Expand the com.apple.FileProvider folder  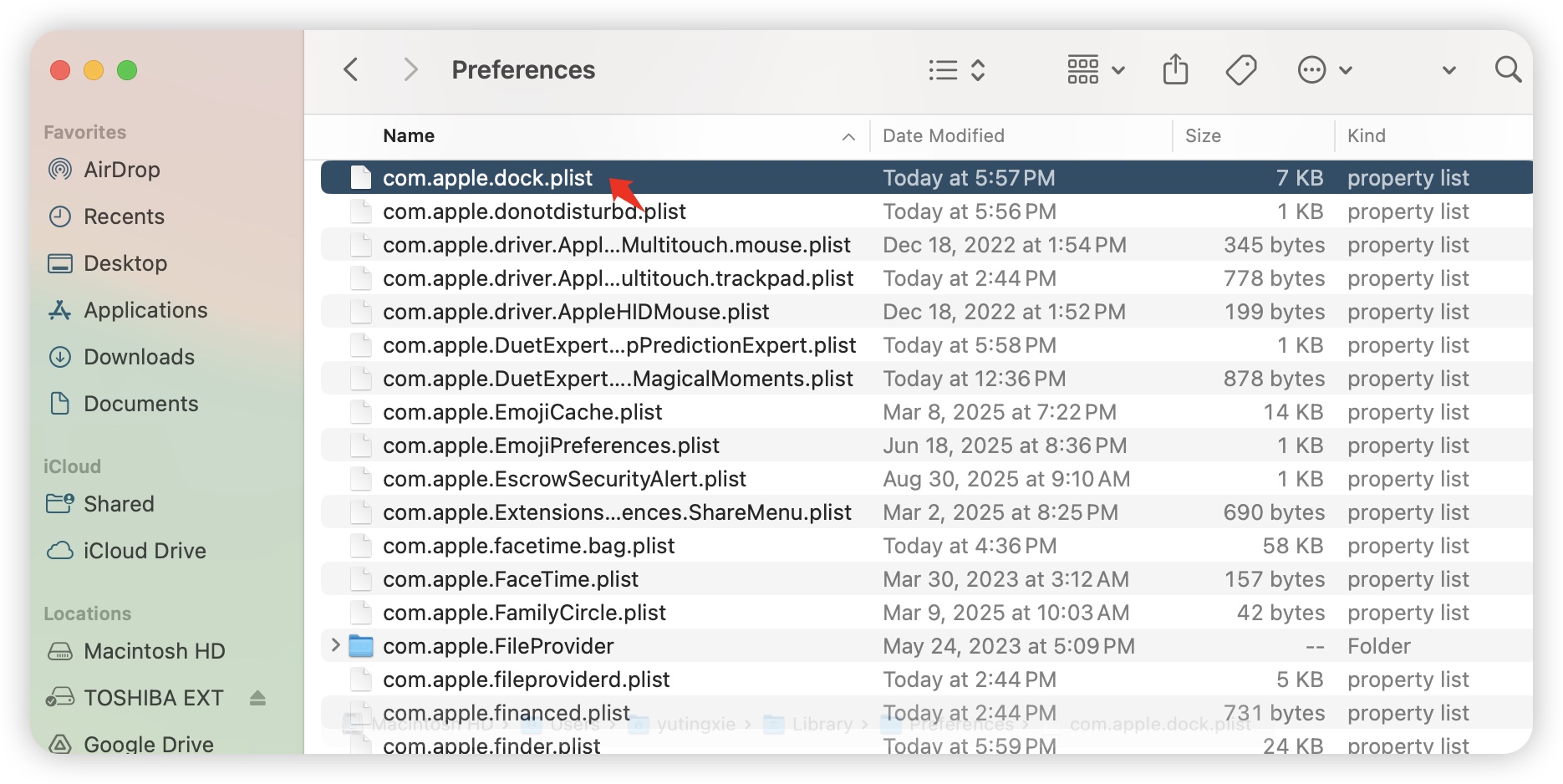(x=335, y=645)
